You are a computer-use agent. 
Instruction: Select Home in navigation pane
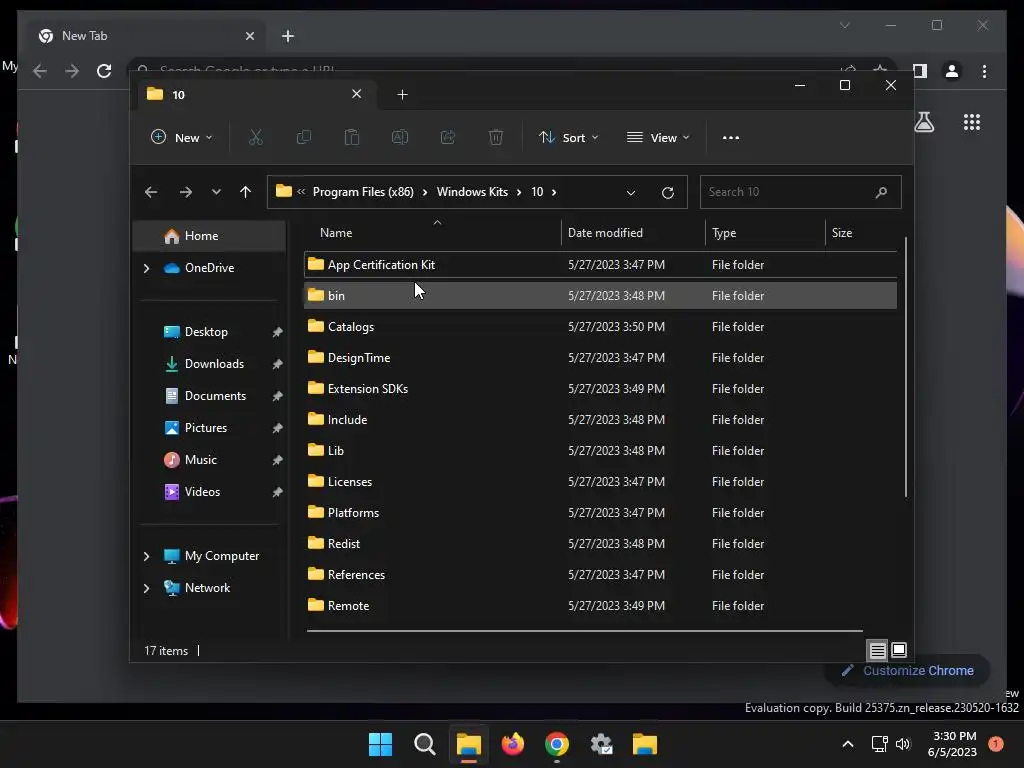pos(209,236)
